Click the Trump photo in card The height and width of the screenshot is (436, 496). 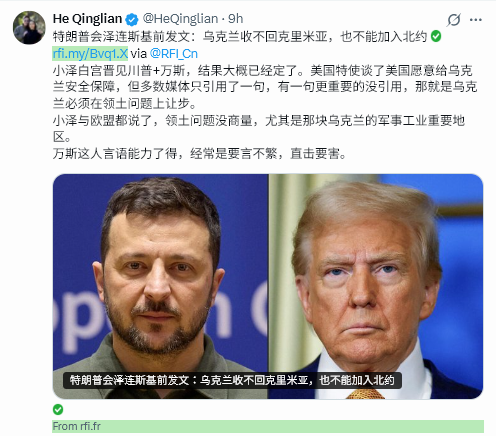376,286
